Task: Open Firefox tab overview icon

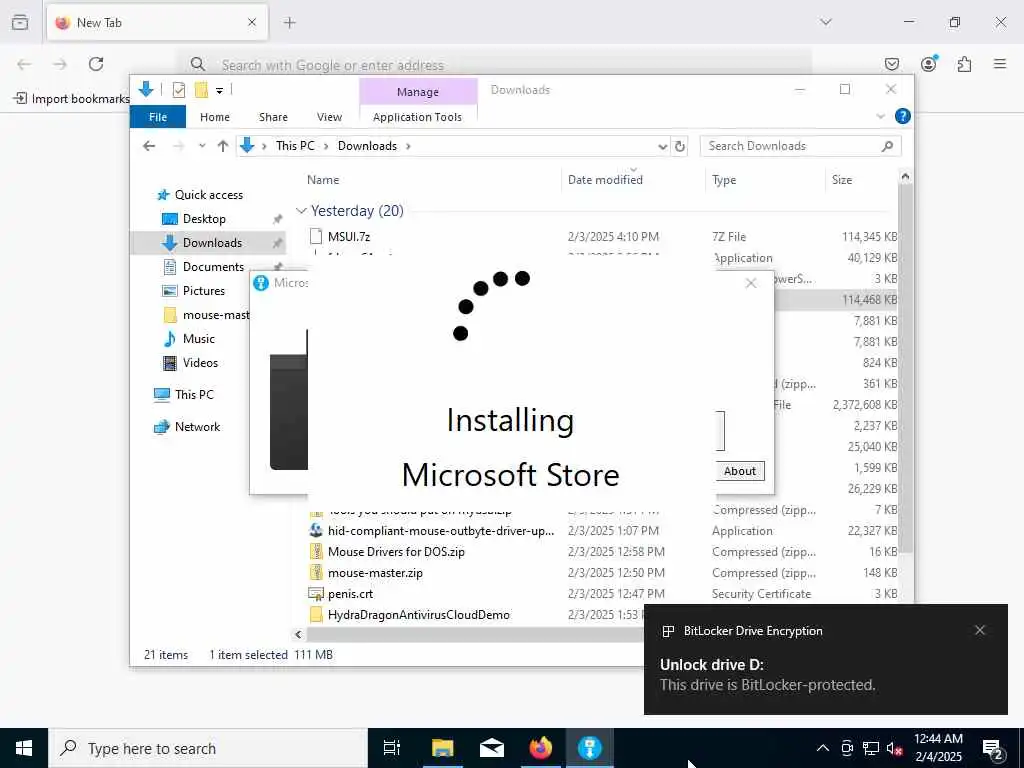Action: (20, 22)
